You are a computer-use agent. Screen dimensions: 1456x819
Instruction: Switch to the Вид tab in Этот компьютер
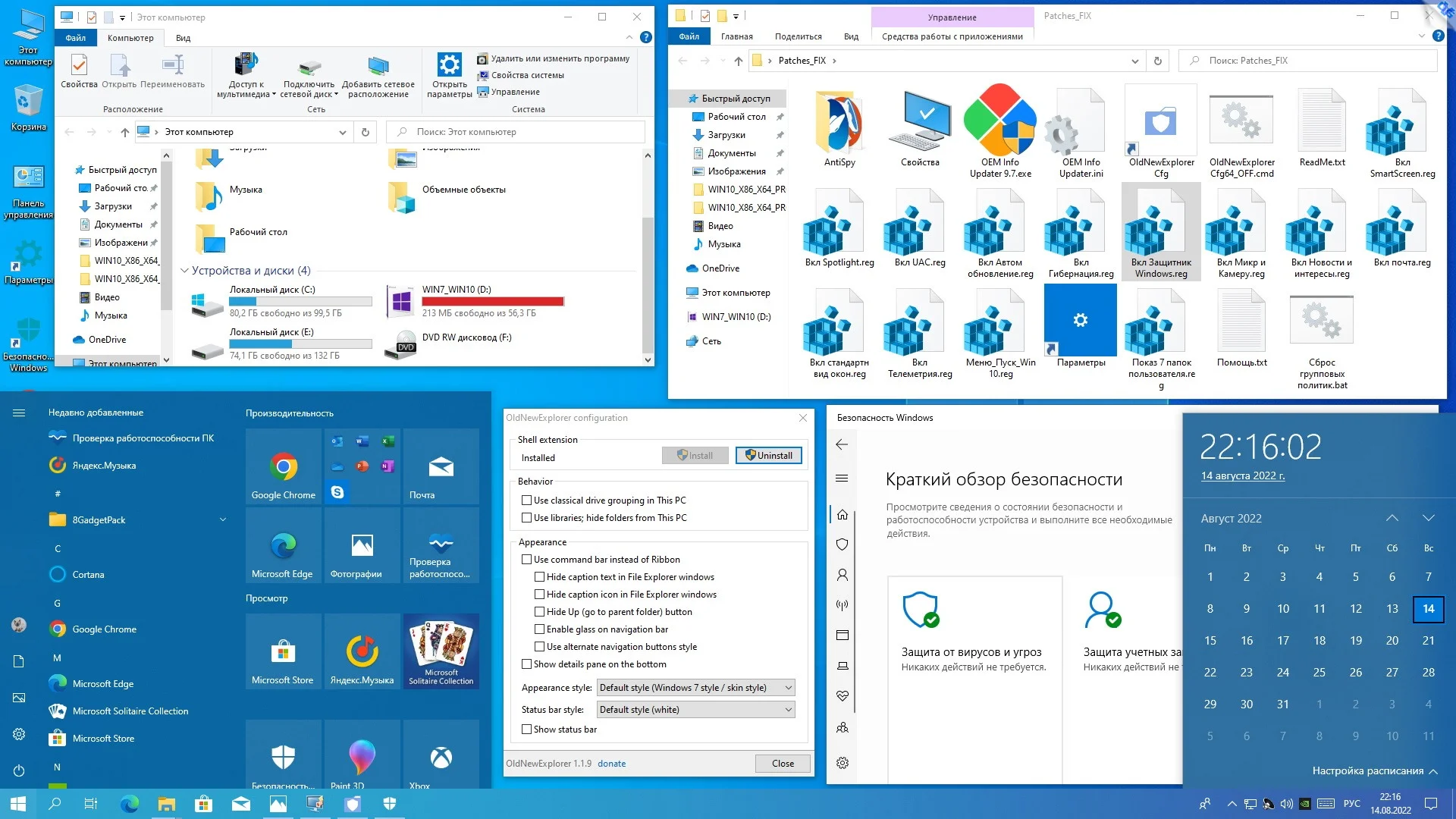[x=183, y=38]
